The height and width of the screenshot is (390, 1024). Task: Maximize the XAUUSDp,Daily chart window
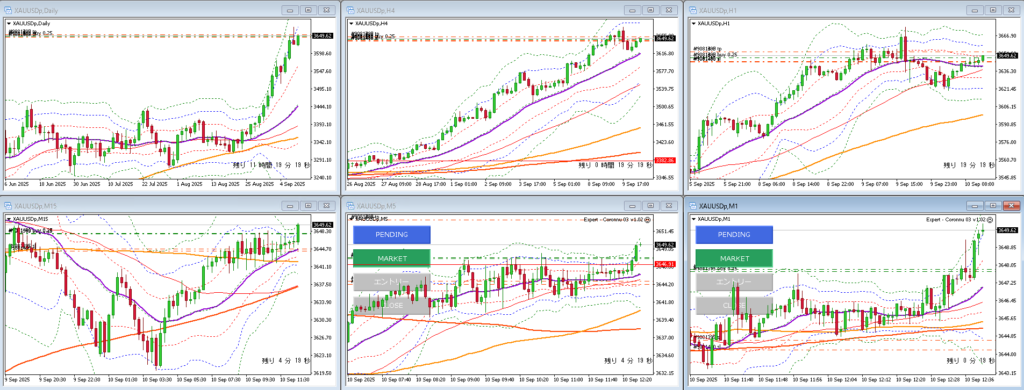308,10
